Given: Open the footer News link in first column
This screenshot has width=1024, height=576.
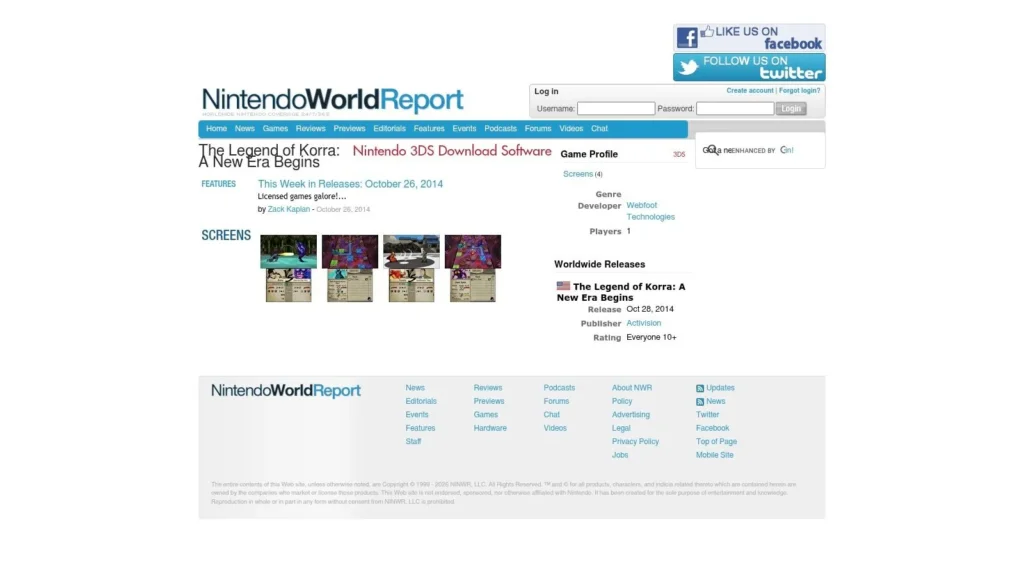Looking at the screenshot, I should (415, 388).
